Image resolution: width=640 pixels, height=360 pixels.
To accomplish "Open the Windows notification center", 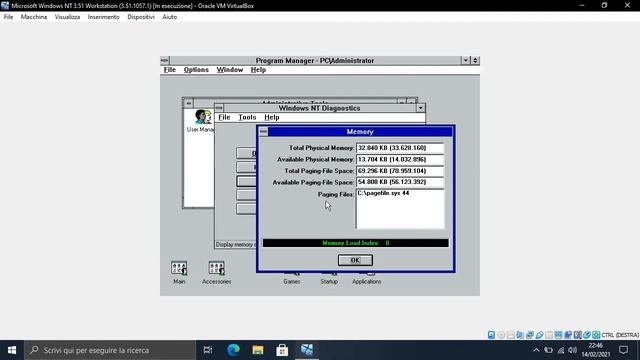I will pos(623,350).
